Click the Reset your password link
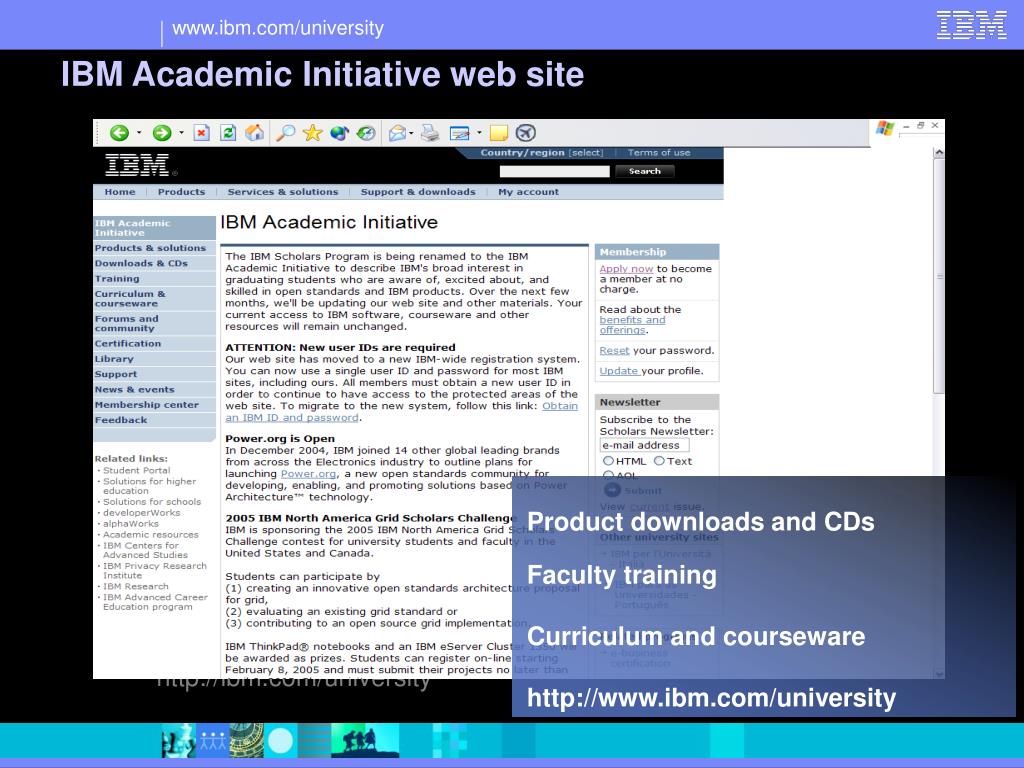This screenshot has width=1024, height=768. tap(615, 351)
